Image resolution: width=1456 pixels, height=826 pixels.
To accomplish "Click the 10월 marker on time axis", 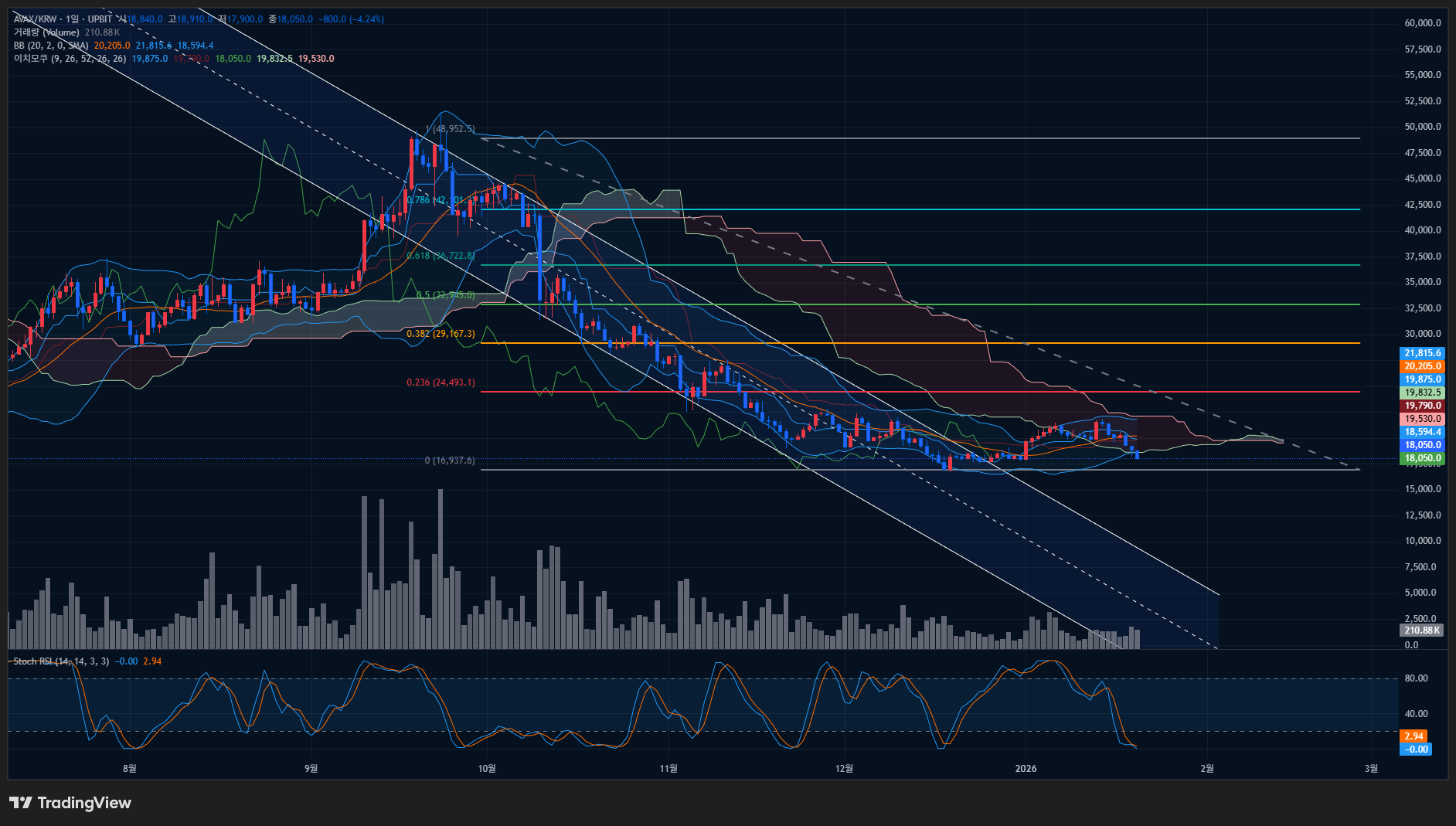I will point(487,768).
